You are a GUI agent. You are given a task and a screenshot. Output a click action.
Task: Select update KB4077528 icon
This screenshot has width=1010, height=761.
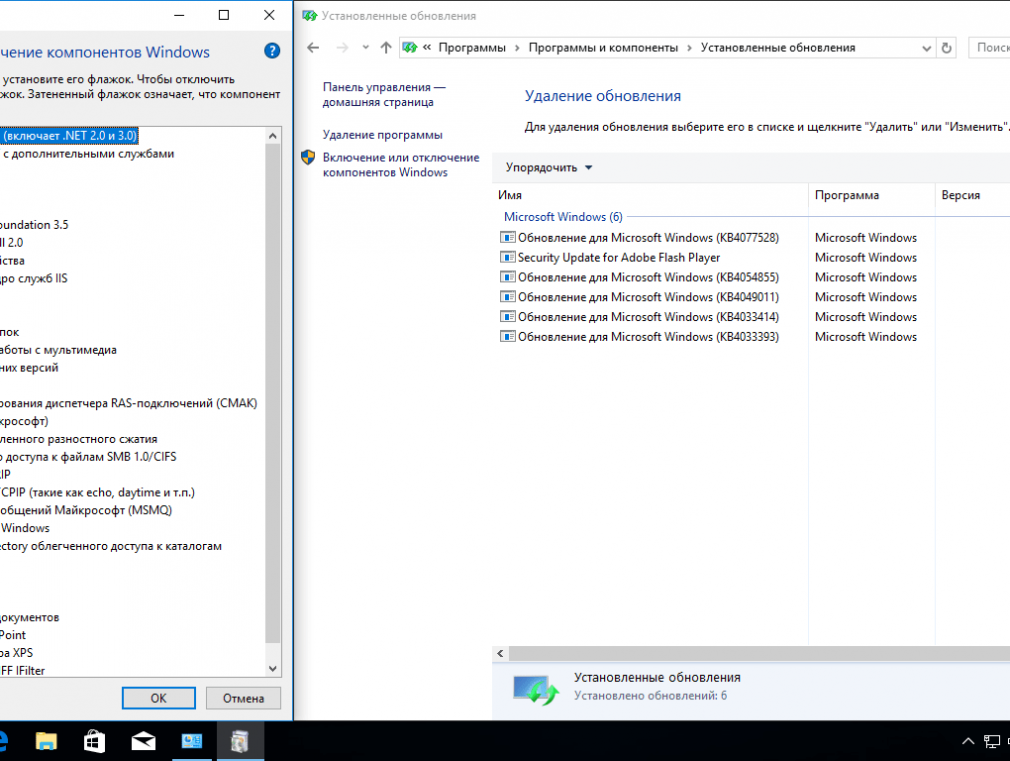[508, 238]
